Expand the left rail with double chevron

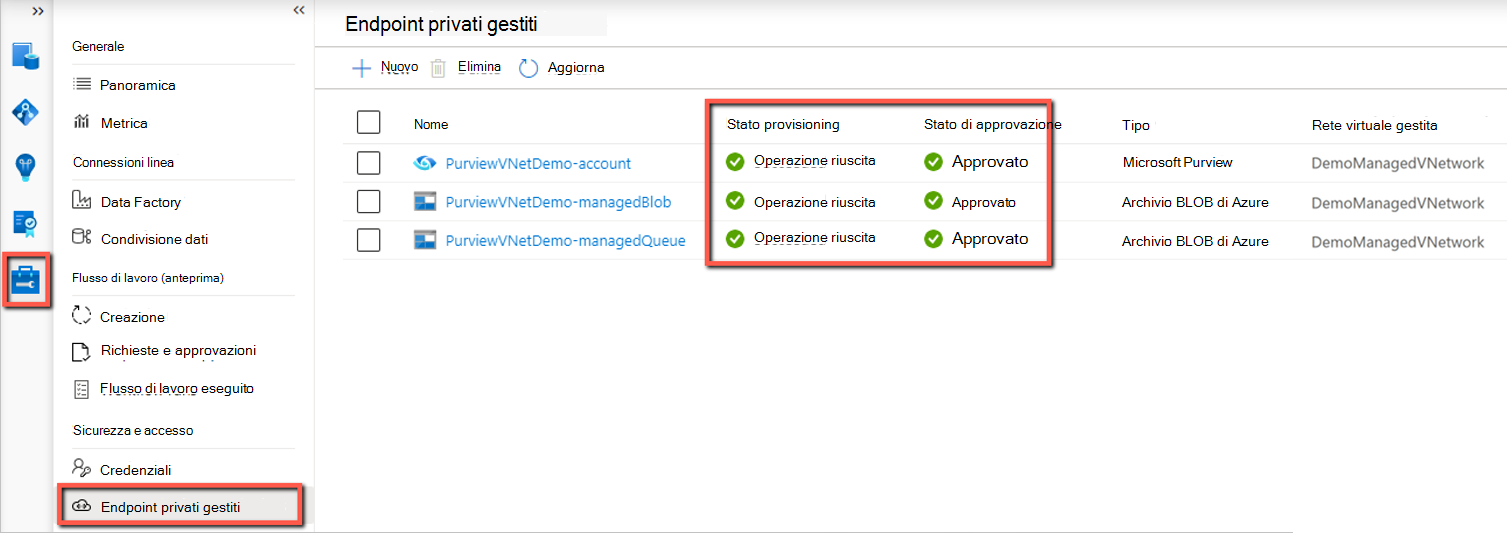tap(38, 10)
